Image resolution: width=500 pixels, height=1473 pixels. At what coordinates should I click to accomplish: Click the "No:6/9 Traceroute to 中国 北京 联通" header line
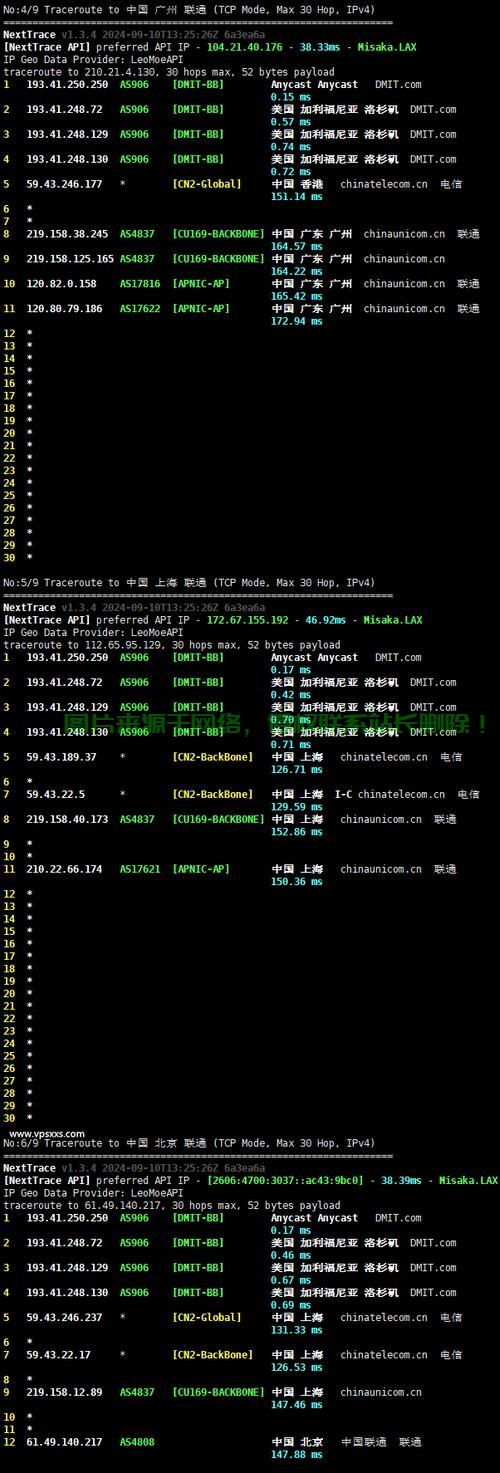pos(188,1143)
